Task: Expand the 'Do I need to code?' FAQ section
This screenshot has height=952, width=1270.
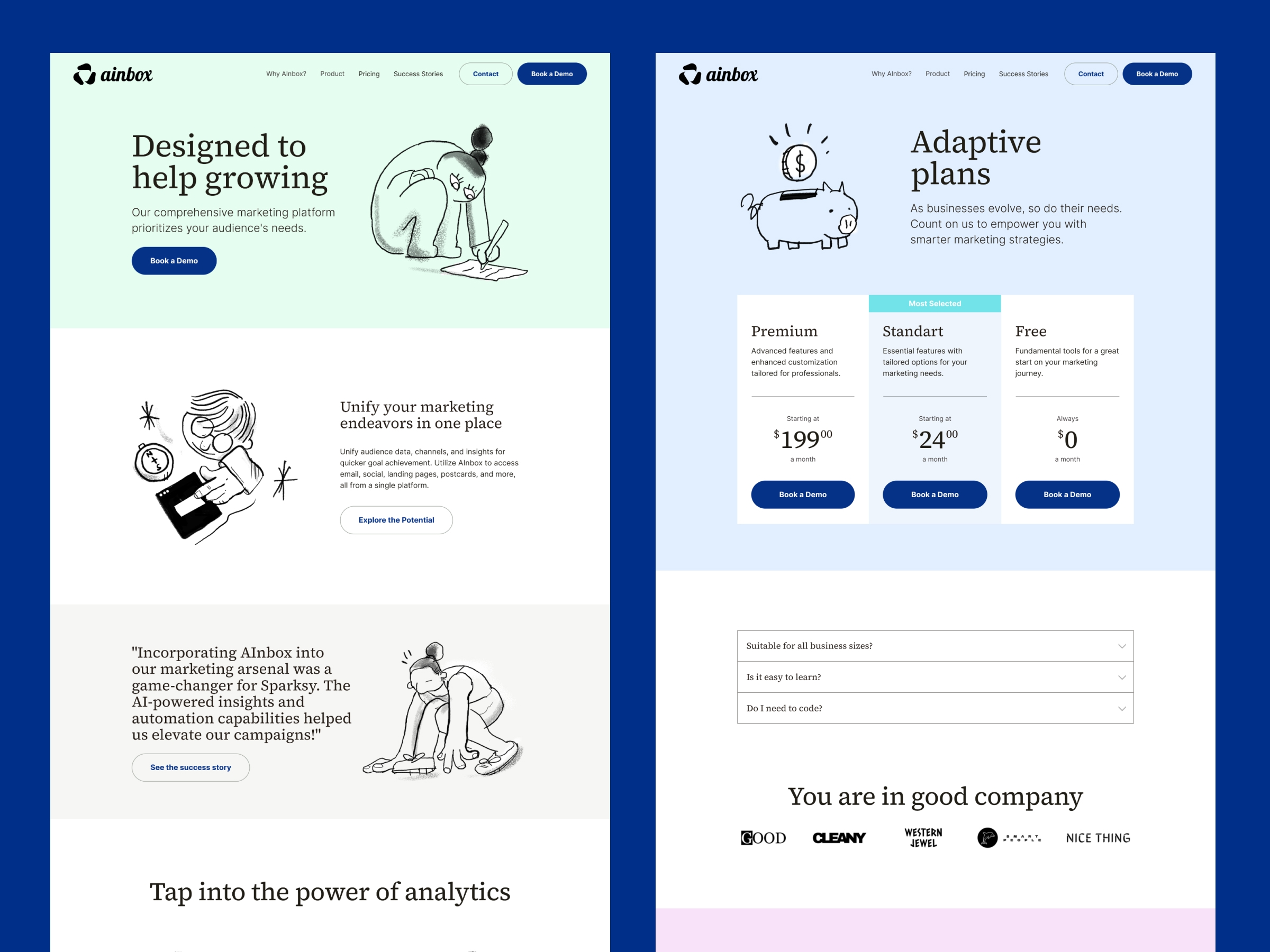Action: coord(935,708)
